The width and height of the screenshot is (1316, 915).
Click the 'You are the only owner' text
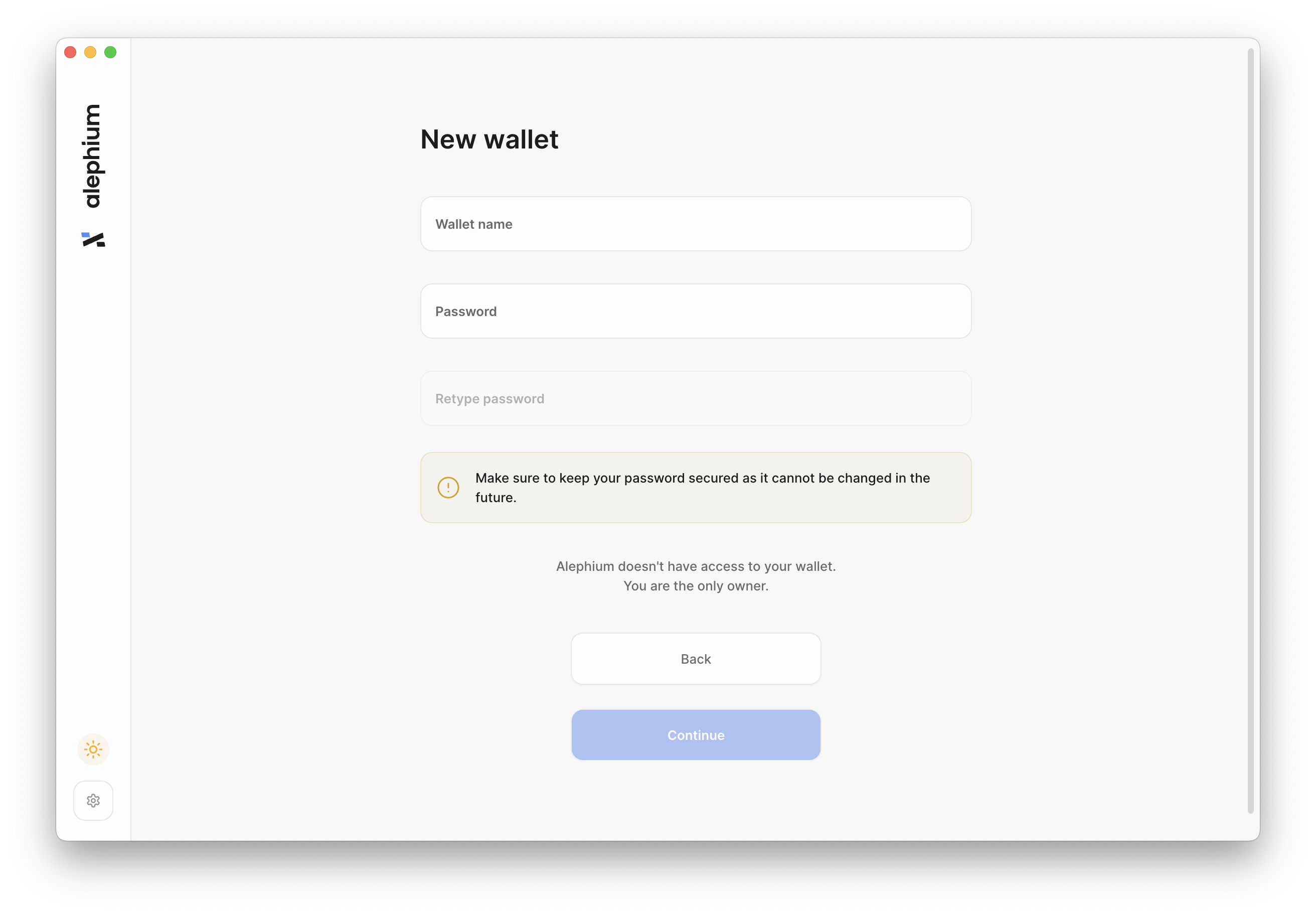click(x=696, y=586)
